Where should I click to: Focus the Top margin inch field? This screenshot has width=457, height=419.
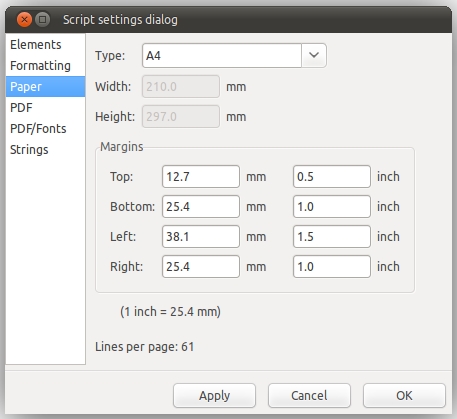pyautogui.click(x=332, y=176)
